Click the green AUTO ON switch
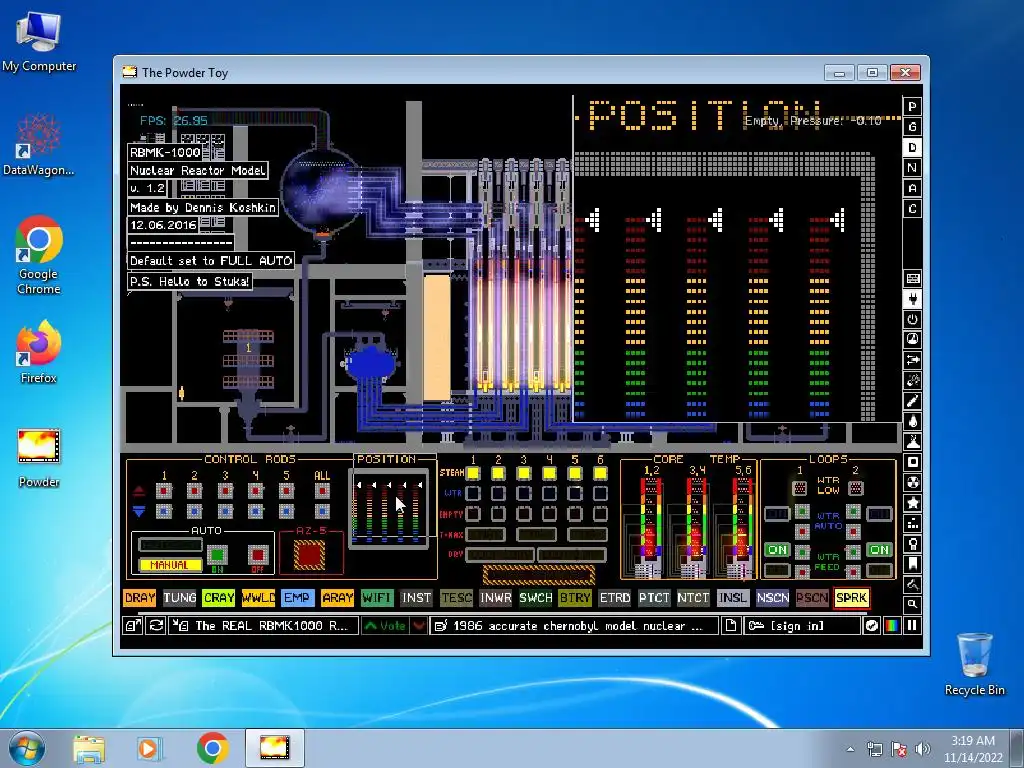Image resolution: width=1024 pixels, height=768 pixels. pos(217,556)
